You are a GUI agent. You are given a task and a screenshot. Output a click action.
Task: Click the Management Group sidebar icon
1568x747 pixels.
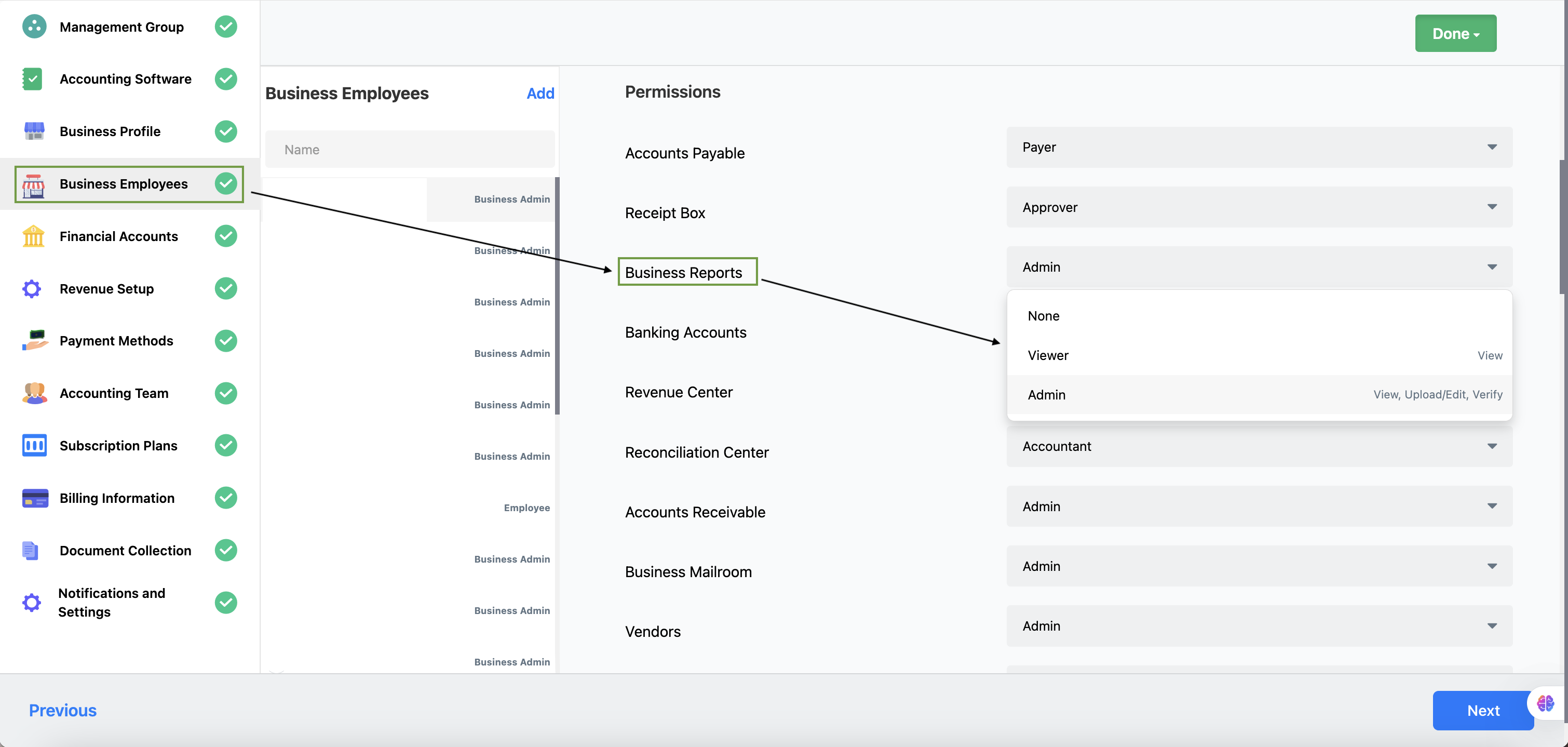(x=34, y=26)
